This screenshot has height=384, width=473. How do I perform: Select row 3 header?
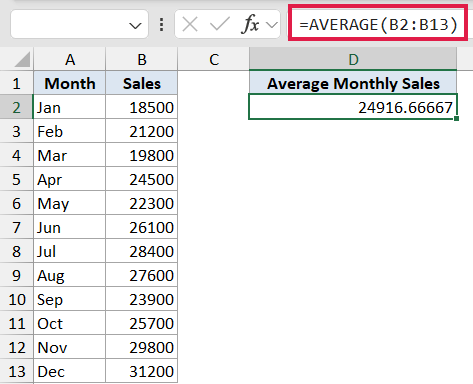(17, 131)
